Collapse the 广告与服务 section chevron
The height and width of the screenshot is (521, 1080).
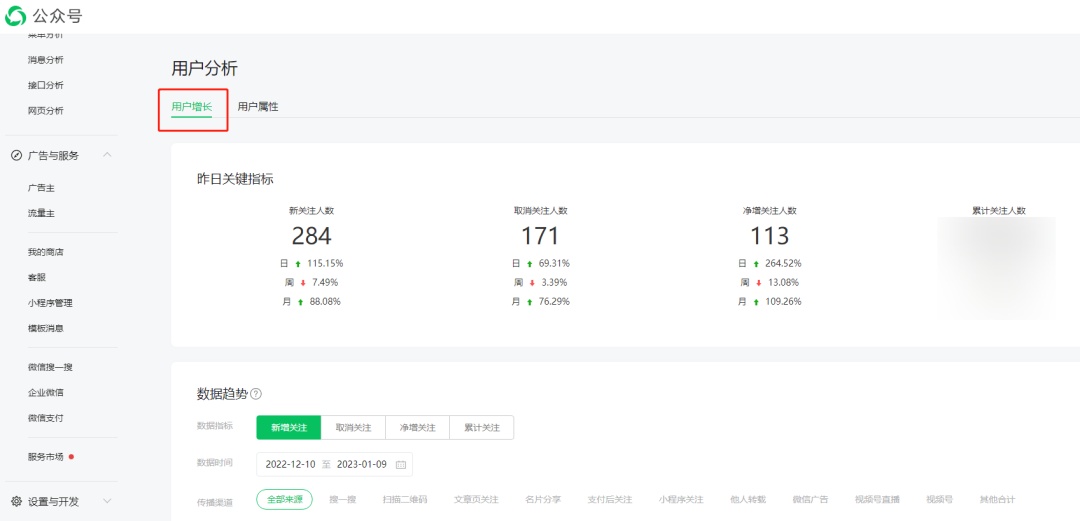click(x=107, y=155)
